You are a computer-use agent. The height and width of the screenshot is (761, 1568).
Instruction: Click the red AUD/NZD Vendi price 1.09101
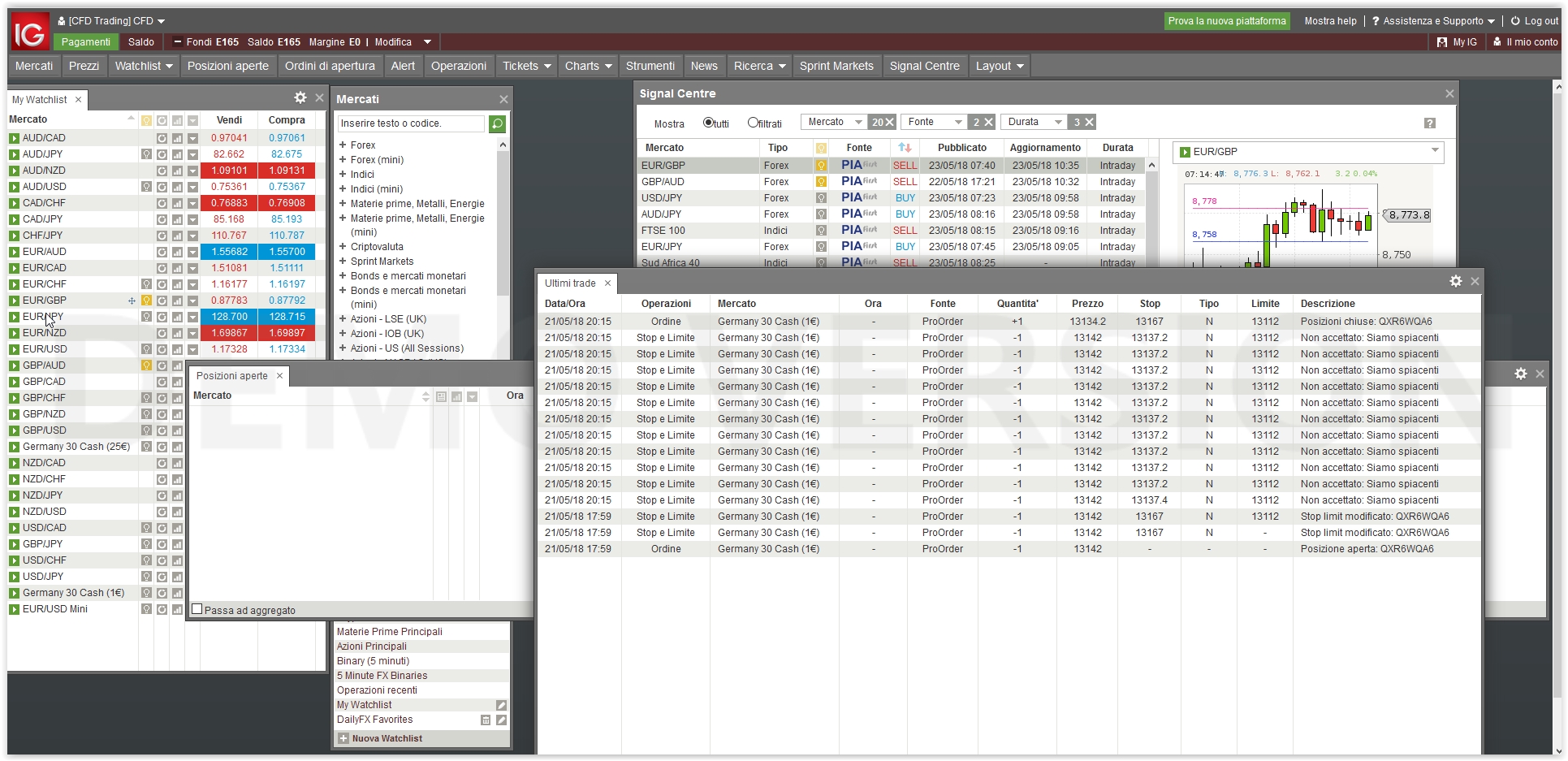click(x=229, y=171)
